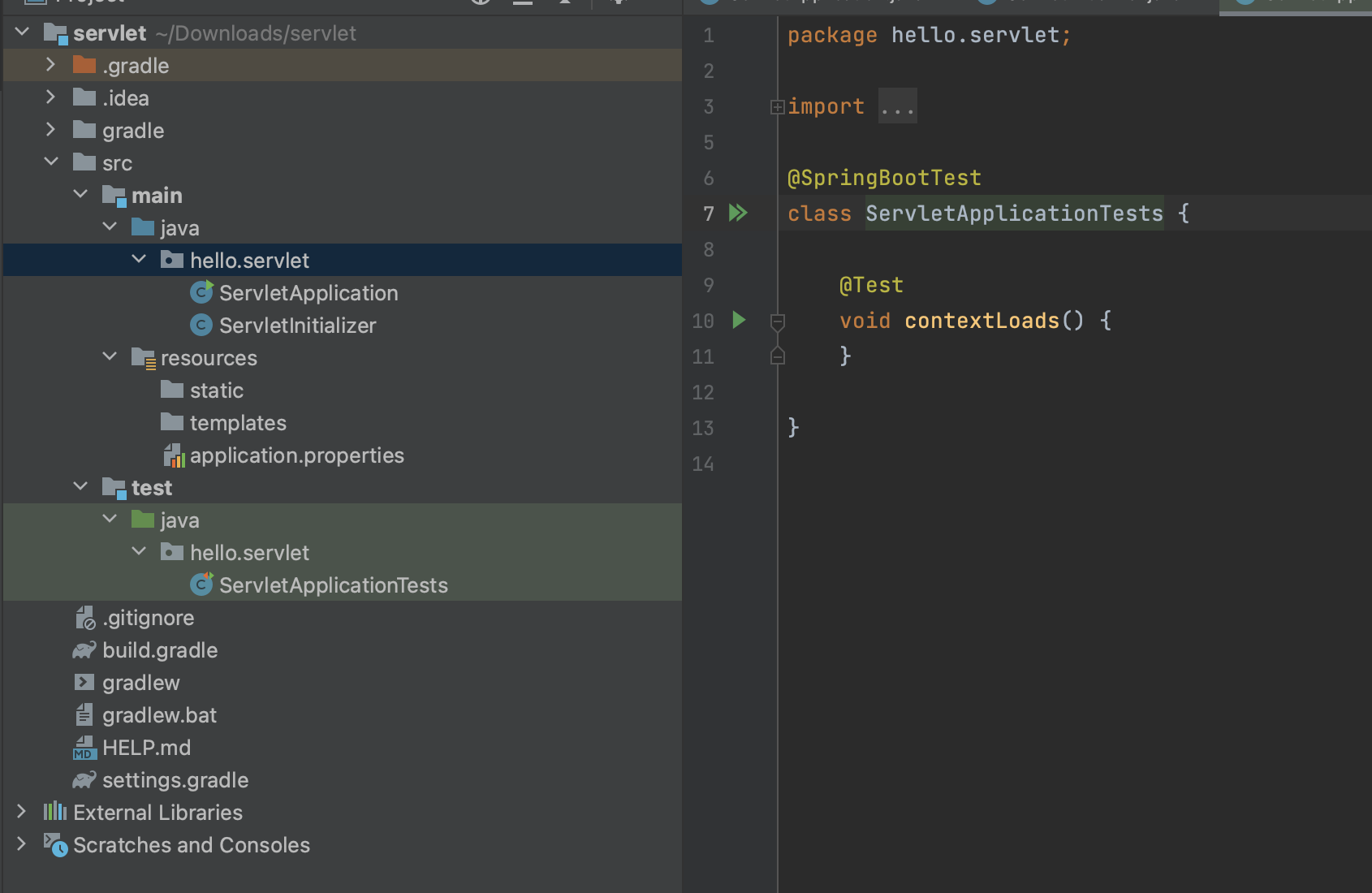Click the ServletApplication class icon
Image resolution: width=1372 pixels, height=893 pixels.
coord(201,292)
